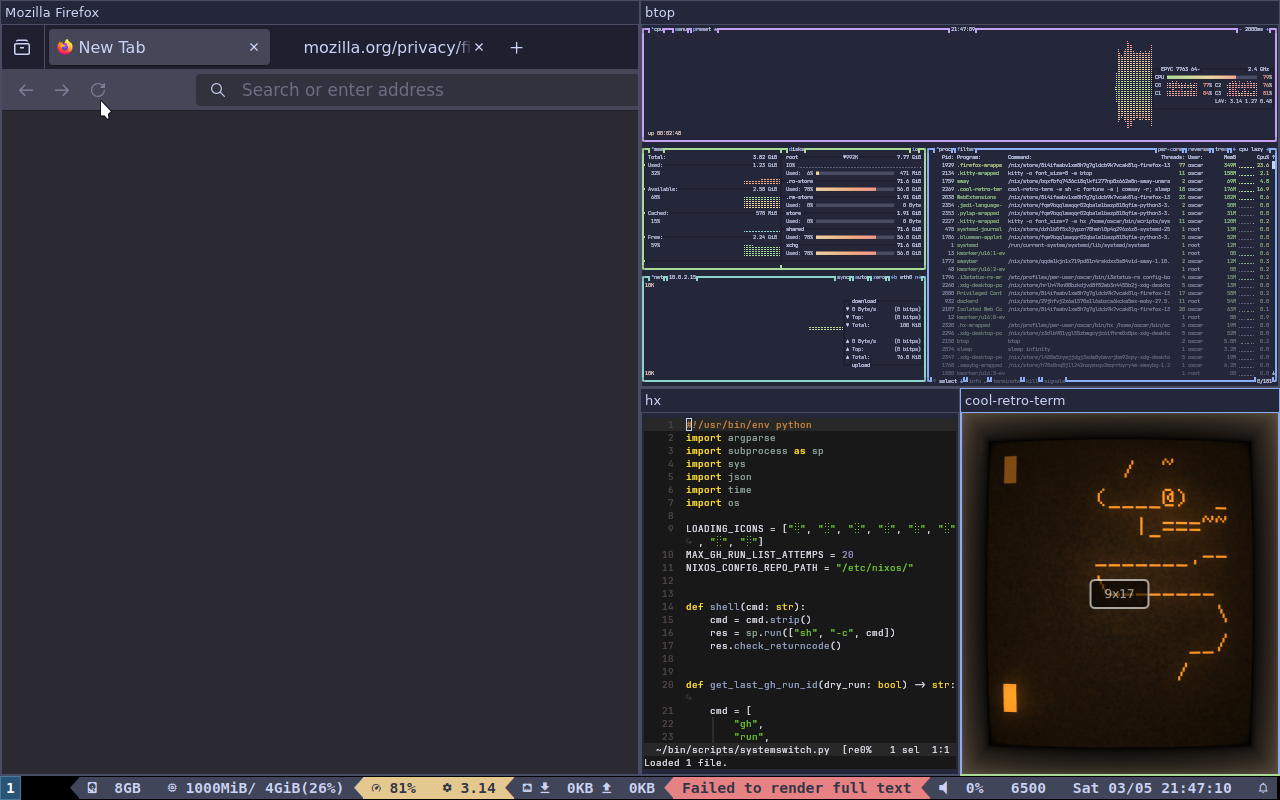Toggle zero in btop net box
The image size is (1280, 800).
coord(881,277)
